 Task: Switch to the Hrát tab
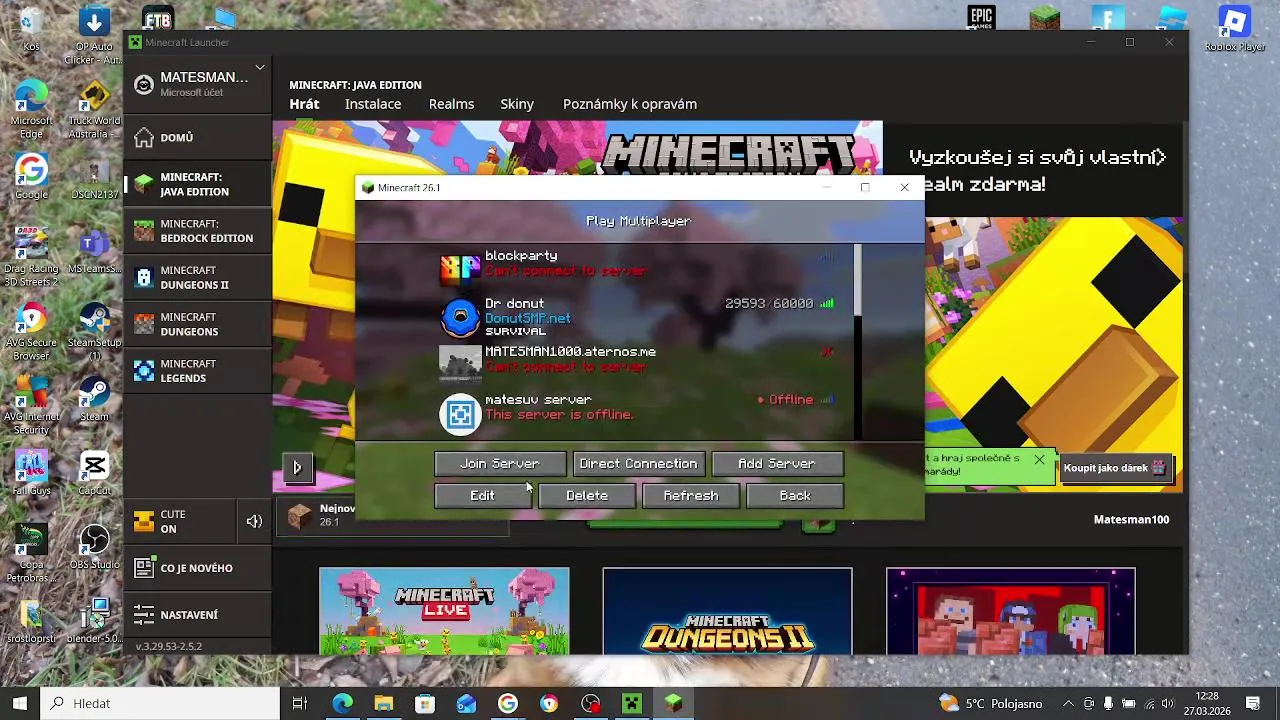click(304, 104)
